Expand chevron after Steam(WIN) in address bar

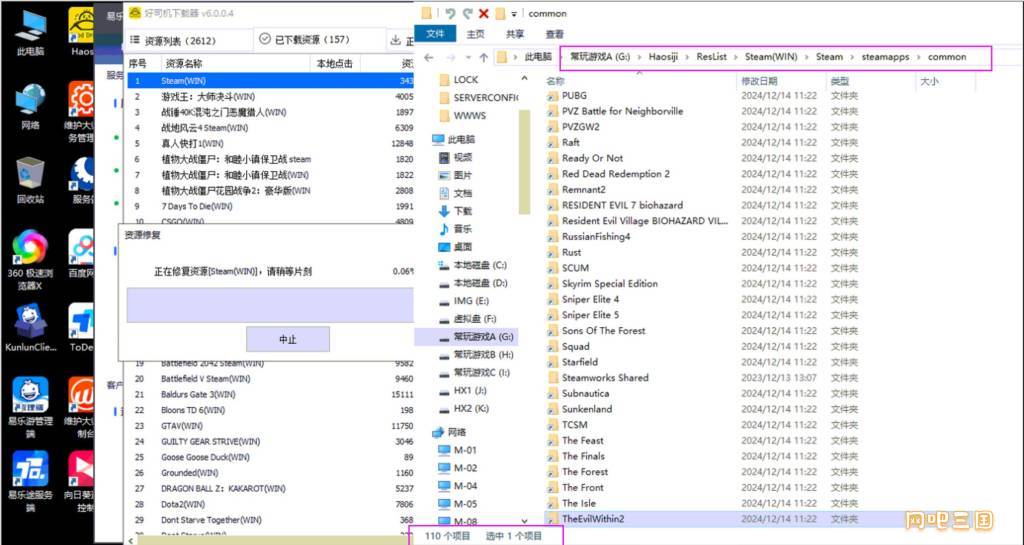(807, 57)
